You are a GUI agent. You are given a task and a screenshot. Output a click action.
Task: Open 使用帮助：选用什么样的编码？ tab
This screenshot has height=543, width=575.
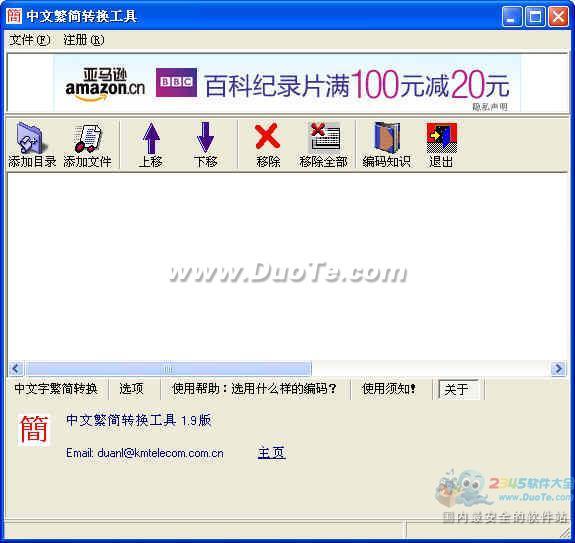tap(254, 389)
